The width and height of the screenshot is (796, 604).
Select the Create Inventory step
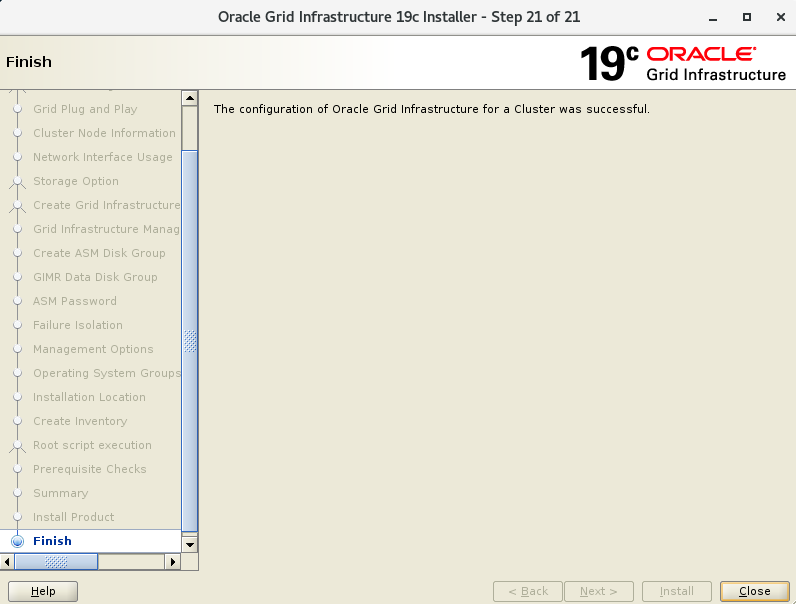80,421
